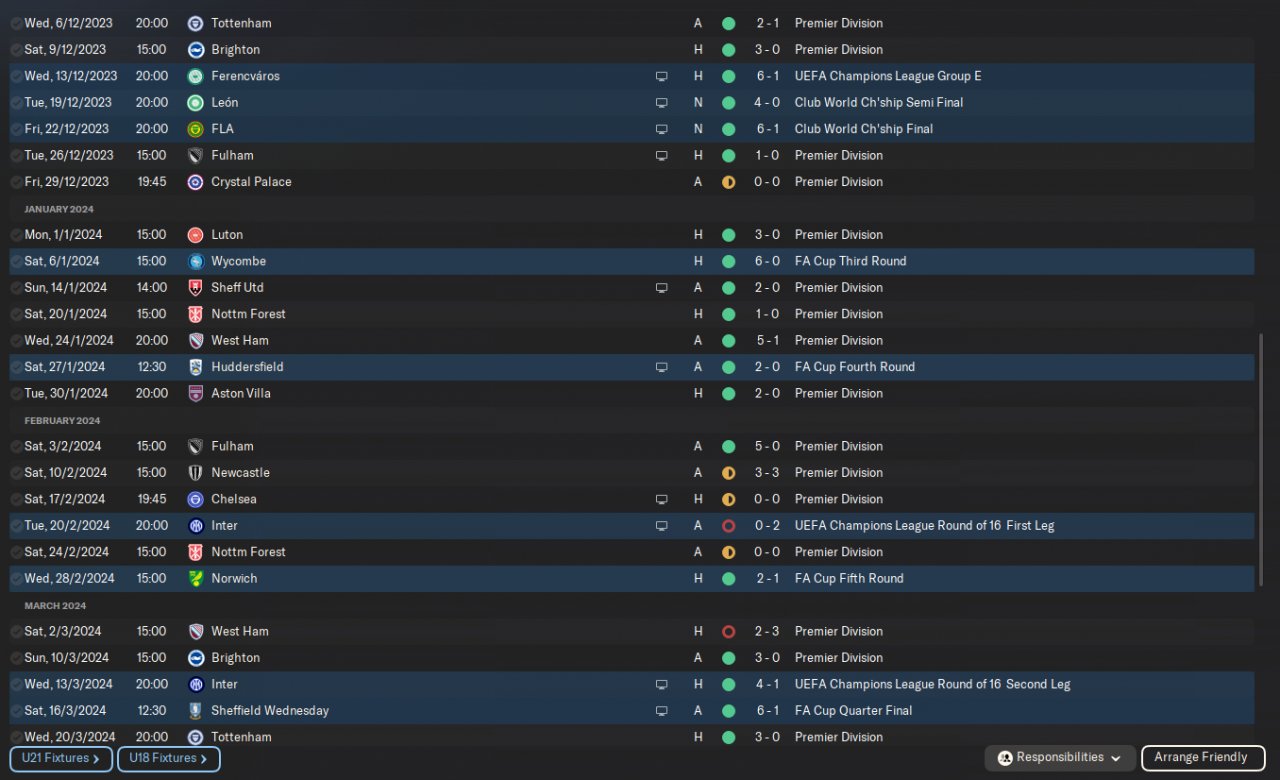Toggle the check circle beside Sat, 3/2/2024

16,447
